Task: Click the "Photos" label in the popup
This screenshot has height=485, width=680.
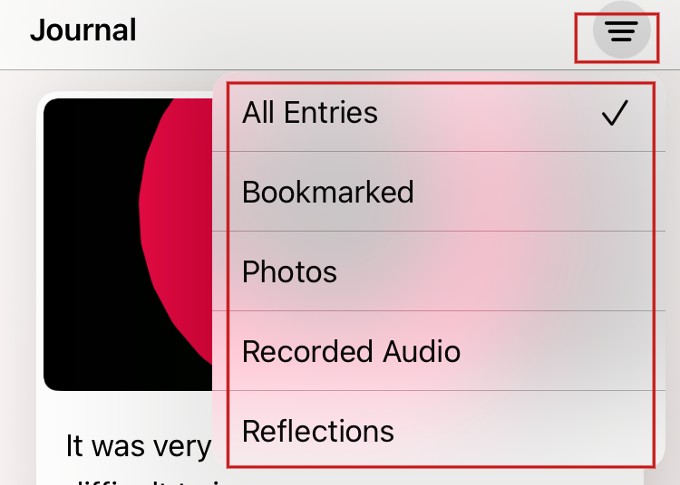Action: [289, 272]
